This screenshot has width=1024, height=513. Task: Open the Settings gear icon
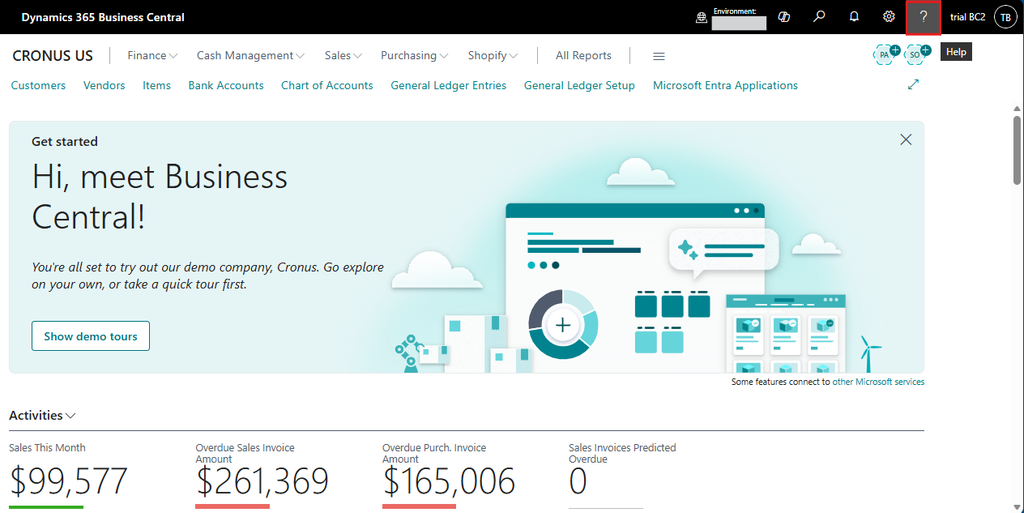888,17
